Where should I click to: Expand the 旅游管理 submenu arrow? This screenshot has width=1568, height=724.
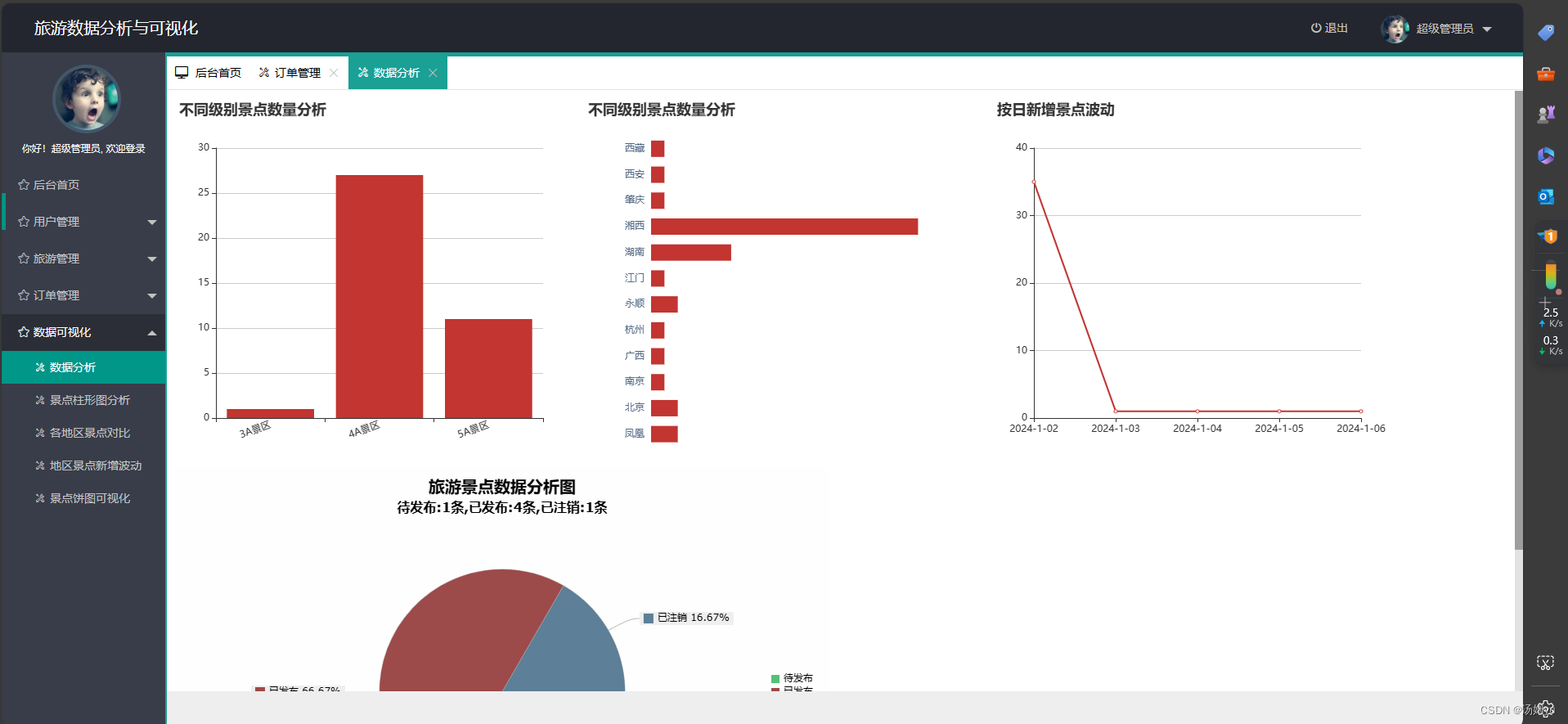(152, 259)
